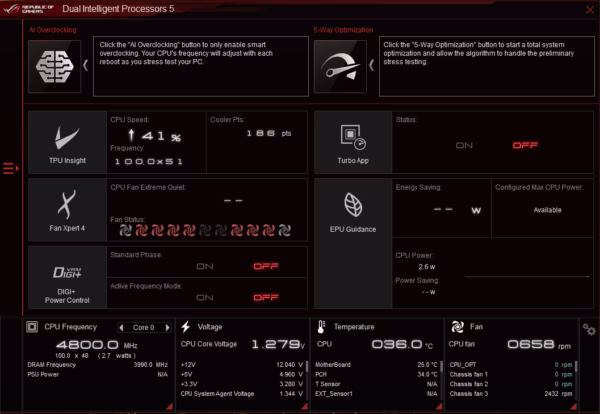
Task: Click the CPU Frequency chip icon
Action: tap(32, 327)
